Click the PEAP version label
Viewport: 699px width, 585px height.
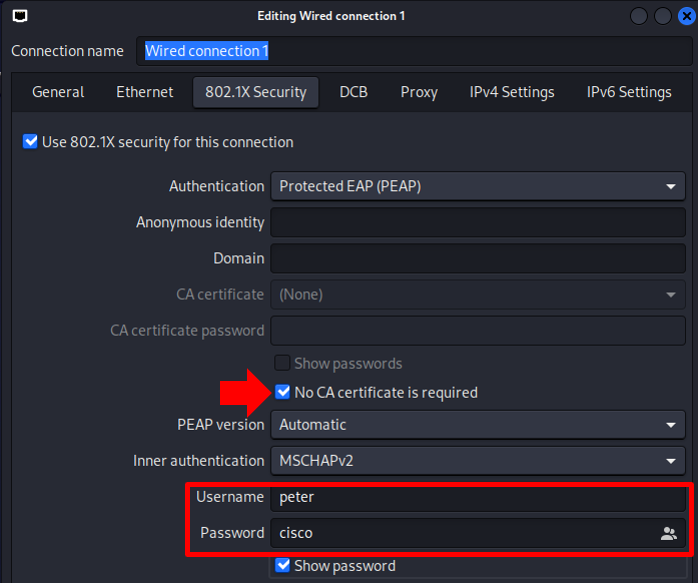click(221, 424)
